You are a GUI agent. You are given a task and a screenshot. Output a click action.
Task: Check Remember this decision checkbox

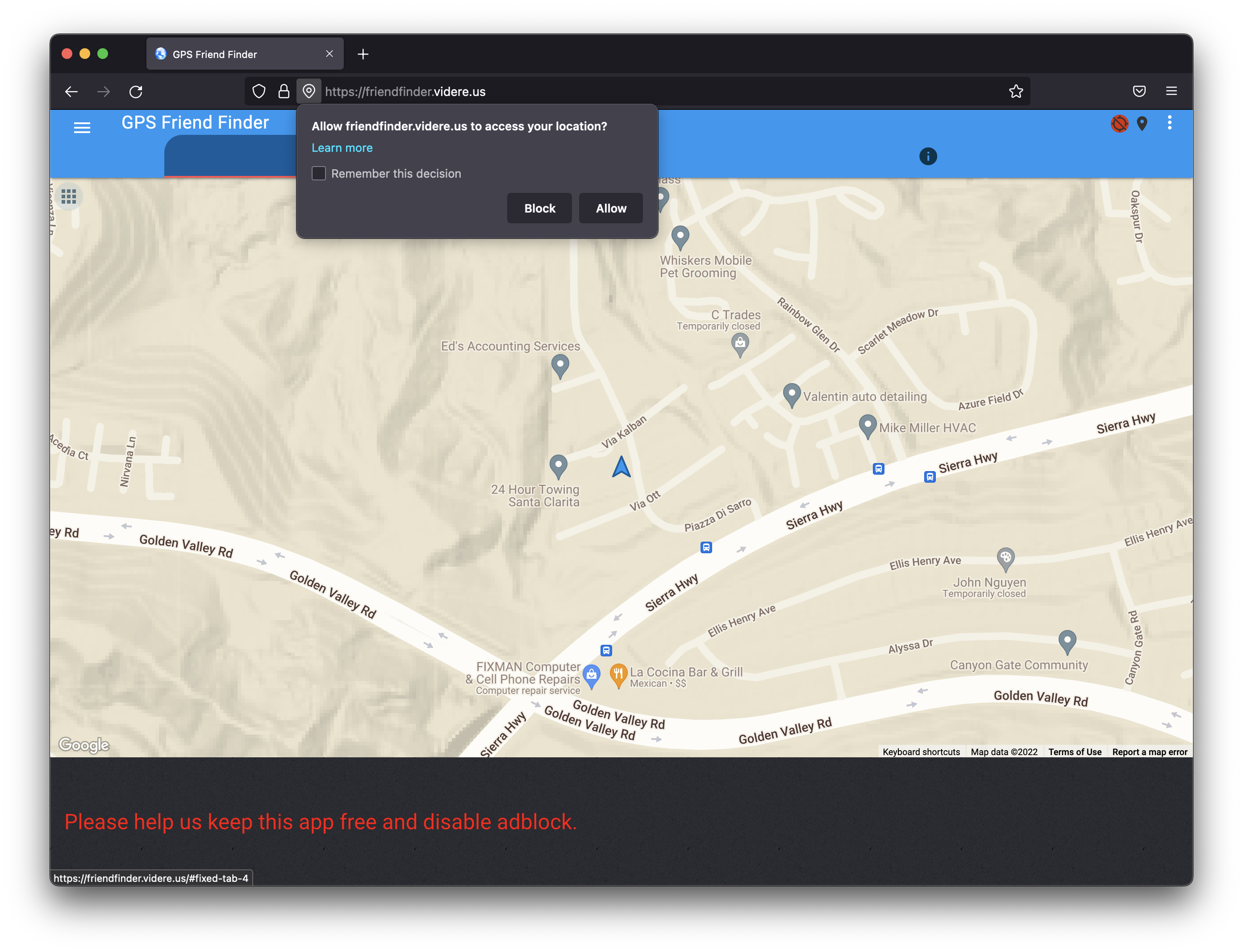click(319, 173)
